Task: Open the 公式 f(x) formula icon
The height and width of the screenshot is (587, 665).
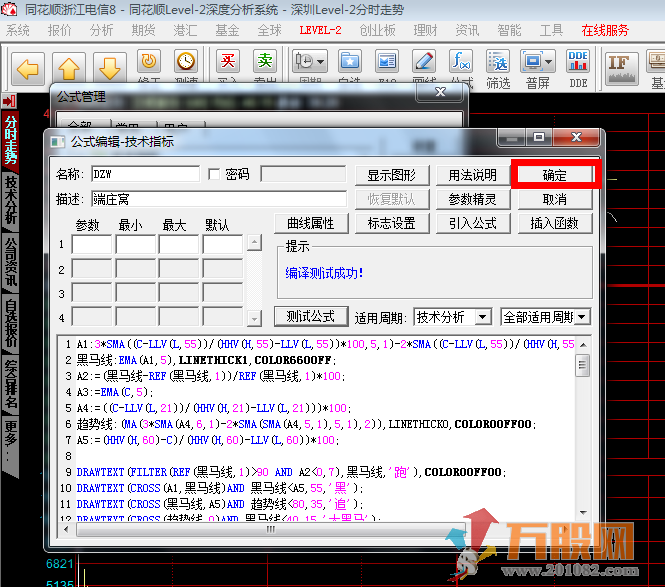Action: [461, 63]
